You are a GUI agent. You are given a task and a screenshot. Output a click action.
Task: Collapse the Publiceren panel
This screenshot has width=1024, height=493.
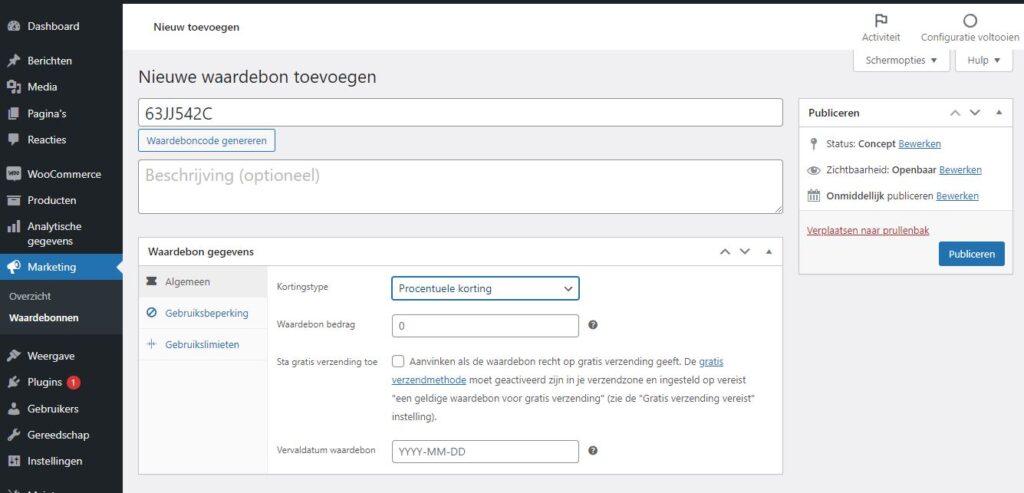click(999, 112)
